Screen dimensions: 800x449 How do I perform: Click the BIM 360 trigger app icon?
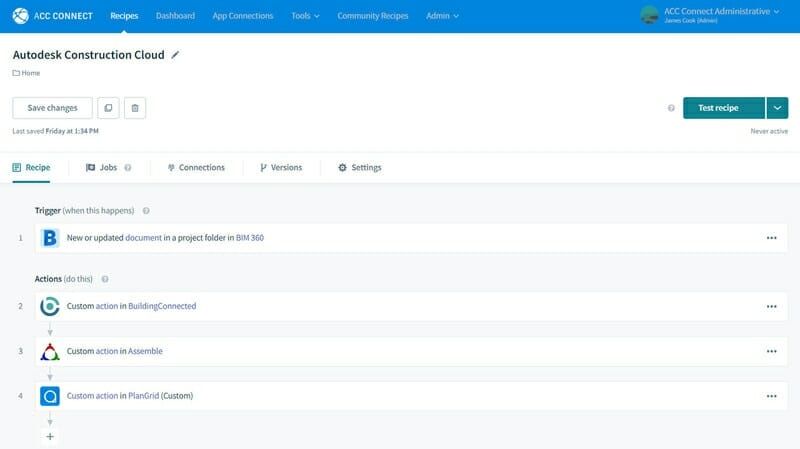click(x=50, y=238)
